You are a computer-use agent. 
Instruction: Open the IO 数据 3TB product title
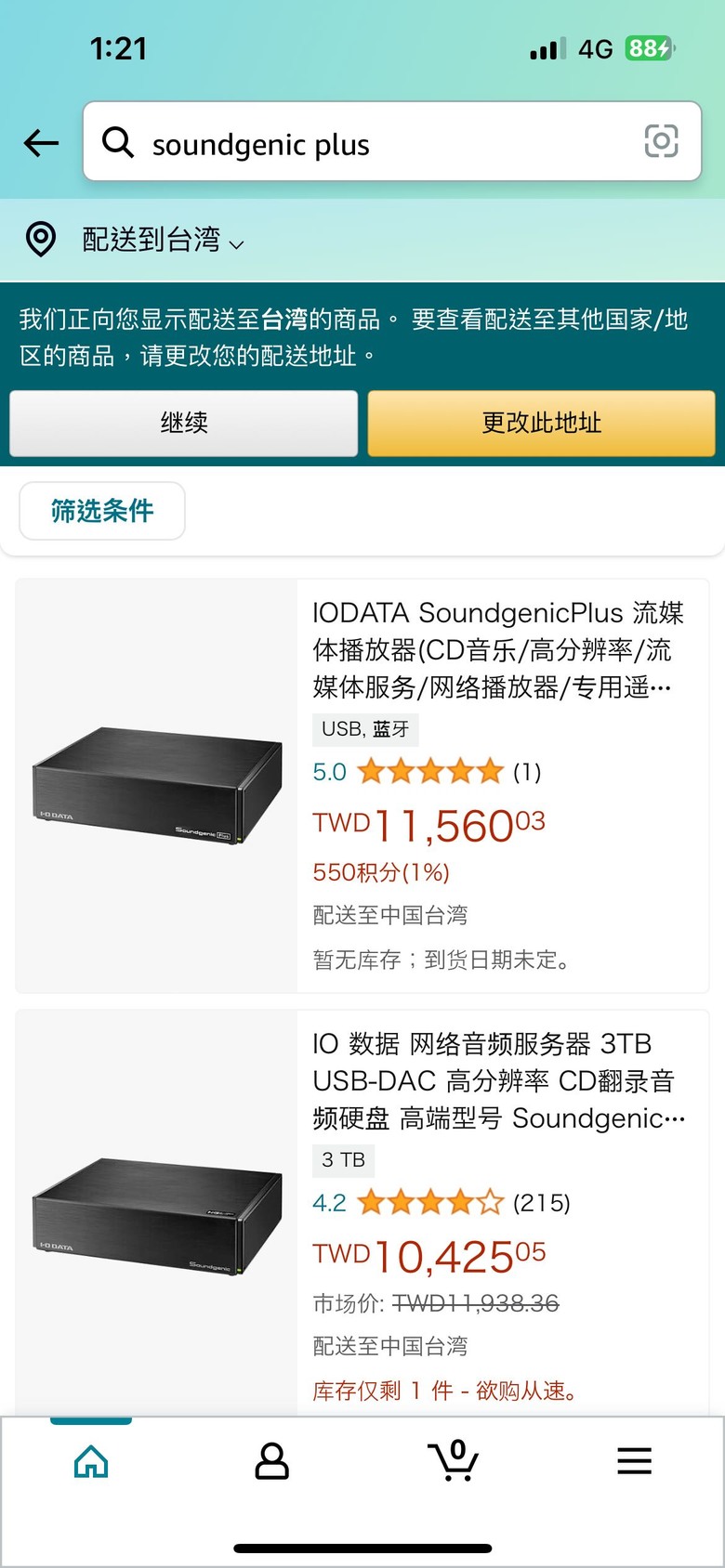click(x=498, y=1081)
